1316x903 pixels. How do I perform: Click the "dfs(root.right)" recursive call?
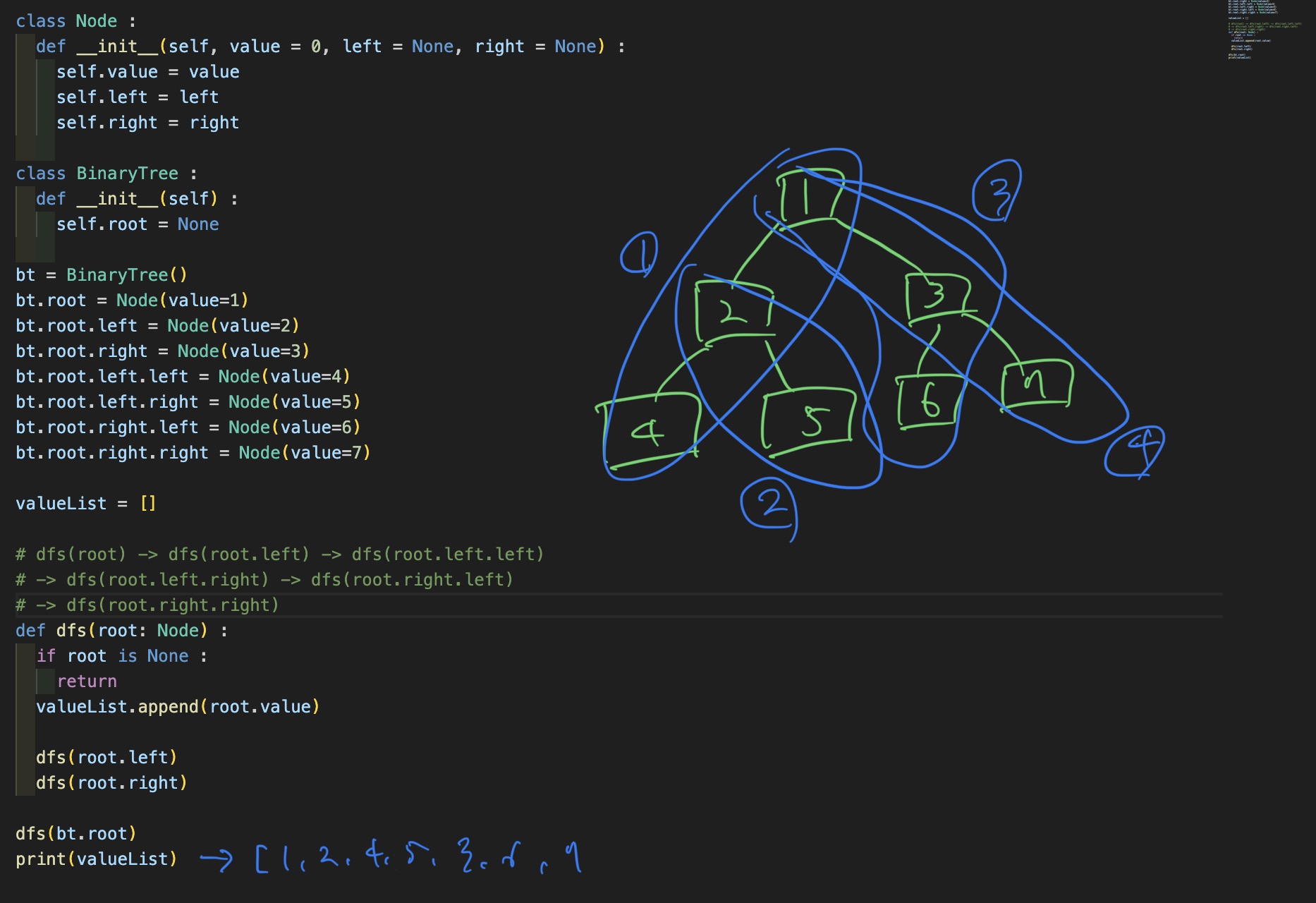(x=111, y=783)
